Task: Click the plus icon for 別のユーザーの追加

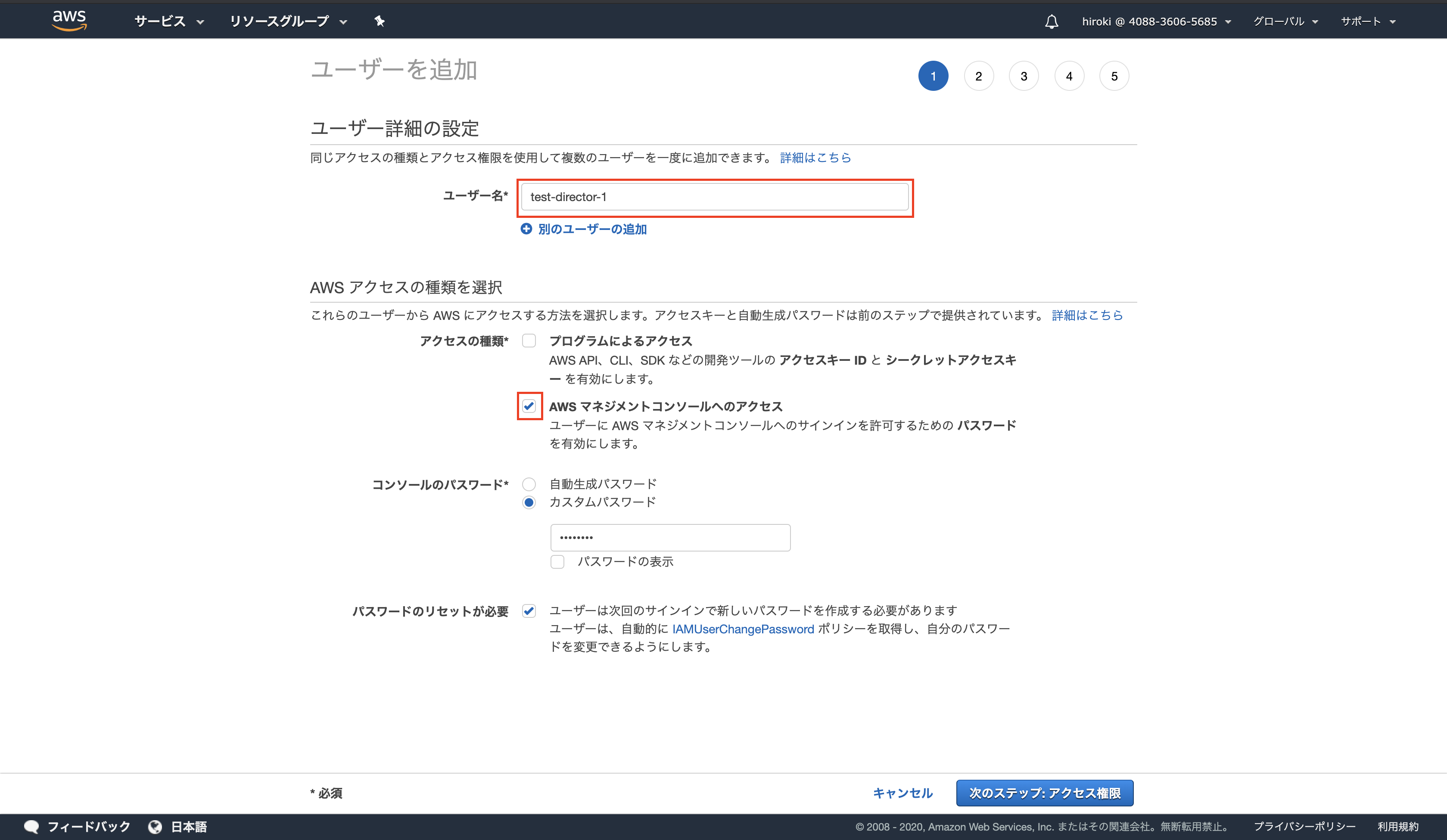Action: point(526,229)
